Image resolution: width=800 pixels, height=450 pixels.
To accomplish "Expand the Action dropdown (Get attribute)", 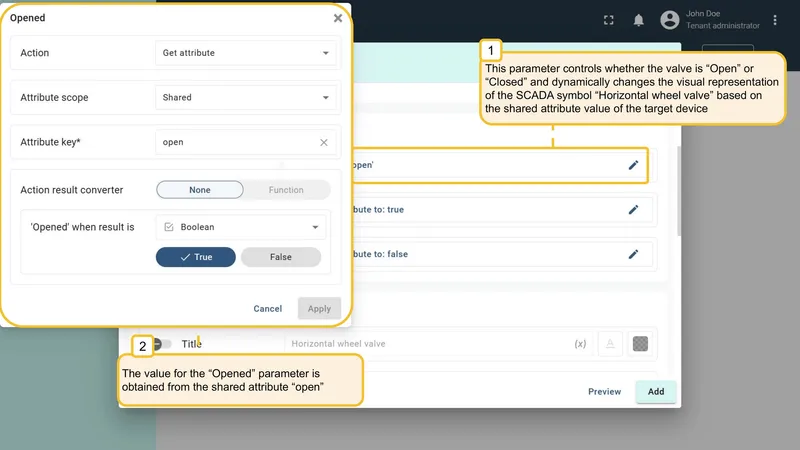I will point(245,53).
